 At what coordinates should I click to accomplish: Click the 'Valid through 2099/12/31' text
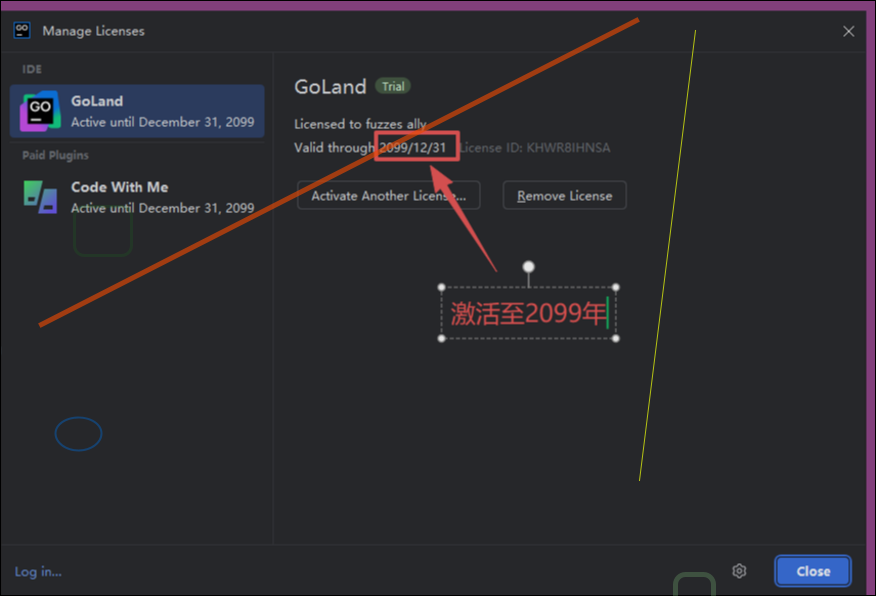[370, 148]
